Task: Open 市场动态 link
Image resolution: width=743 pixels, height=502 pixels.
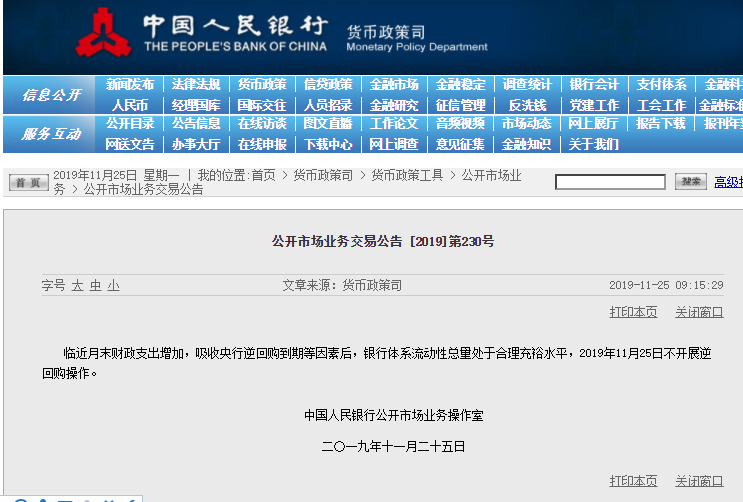Action: point(526,124)
